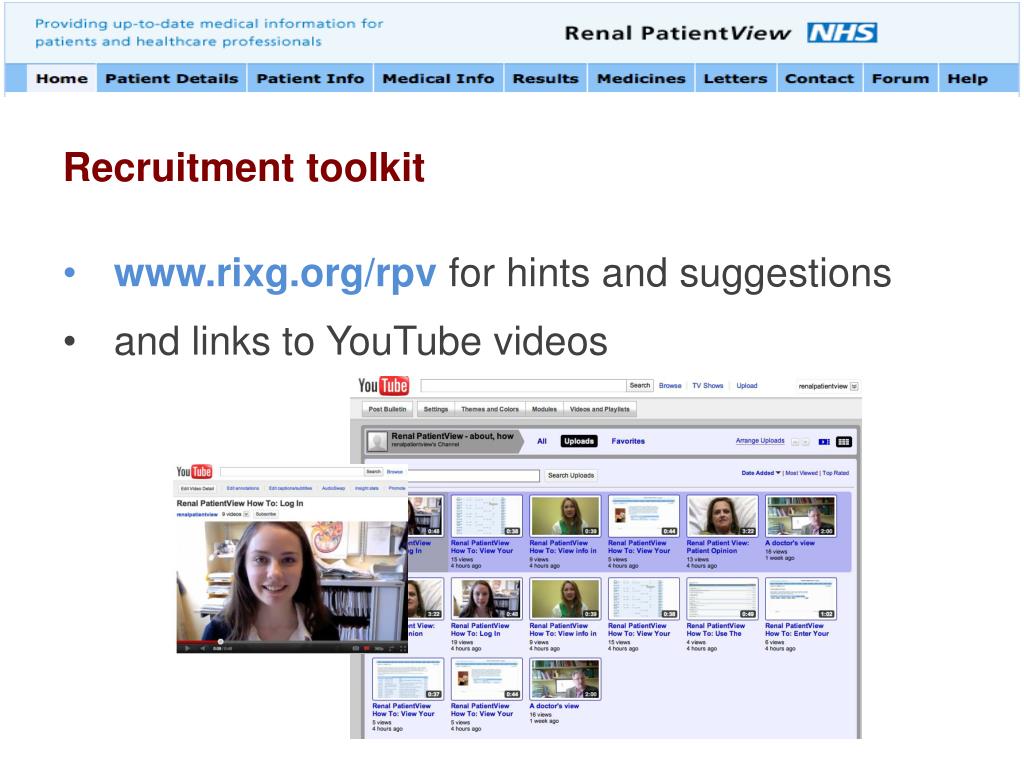Show All channel content
This screenshot has height=768, width=1024.
(x=542, y=441)
